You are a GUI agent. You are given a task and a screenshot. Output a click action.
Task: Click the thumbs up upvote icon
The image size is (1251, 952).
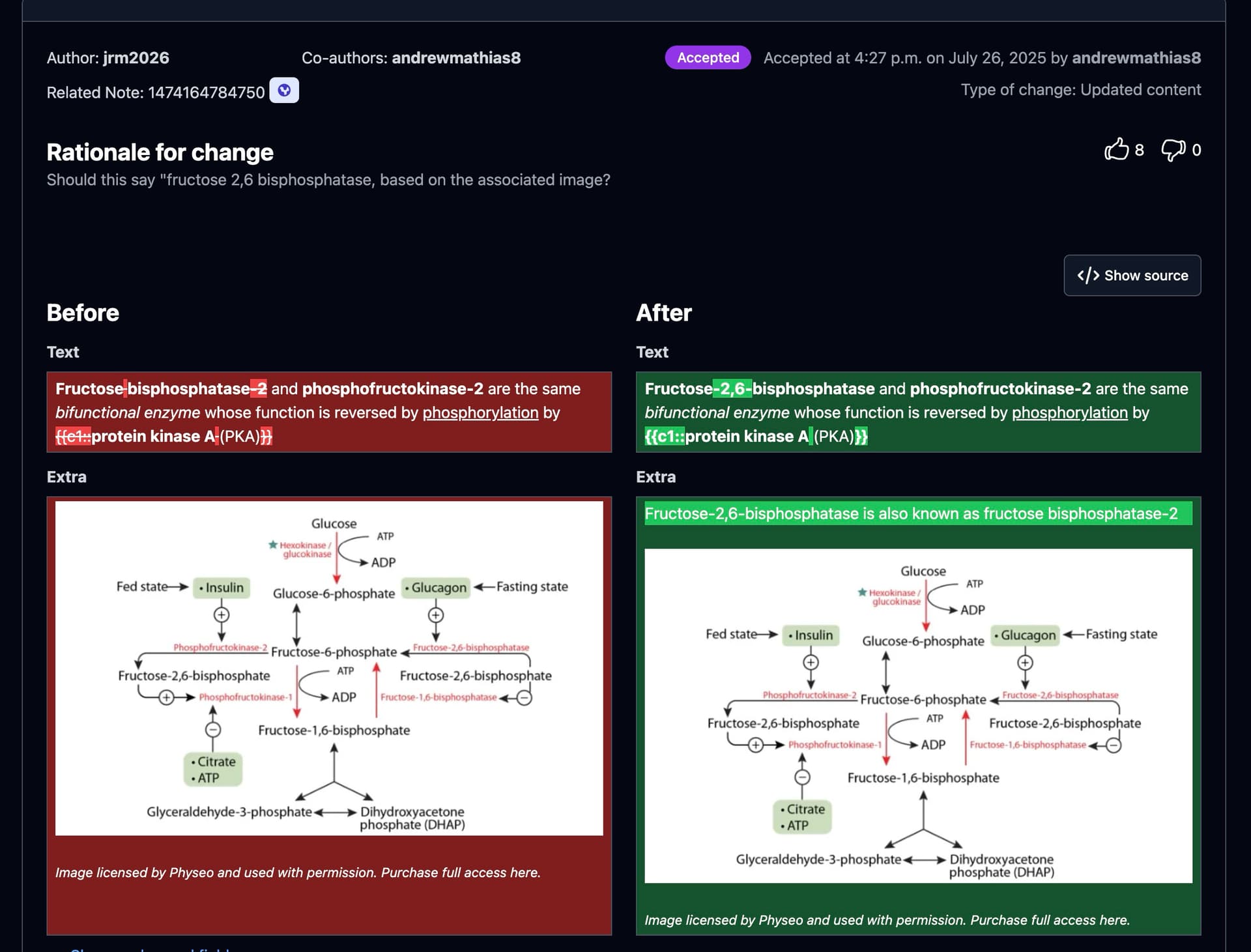[x=1116, y=149]
